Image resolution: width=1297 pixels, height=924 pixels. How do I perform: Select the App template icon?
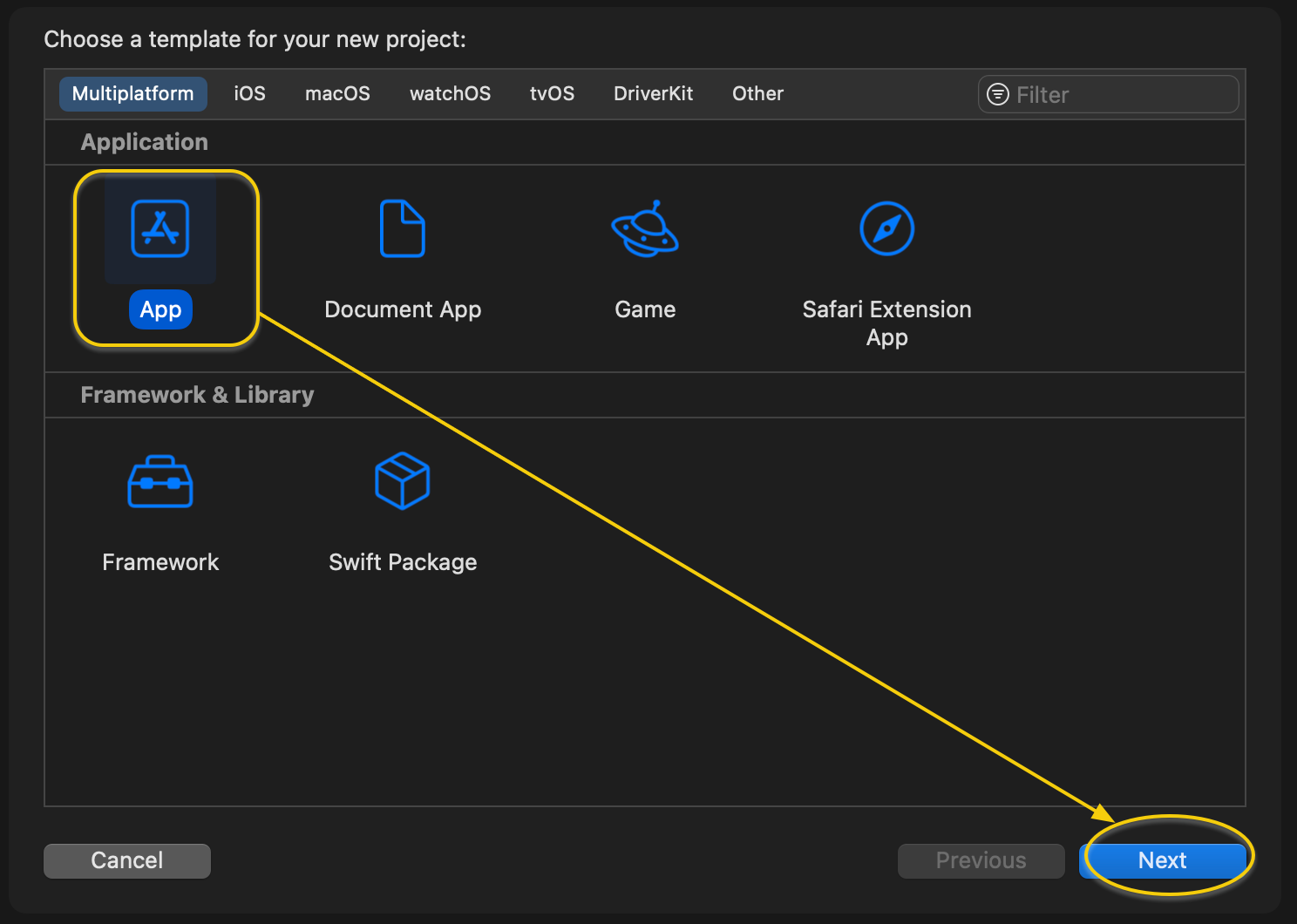[160, 229]
